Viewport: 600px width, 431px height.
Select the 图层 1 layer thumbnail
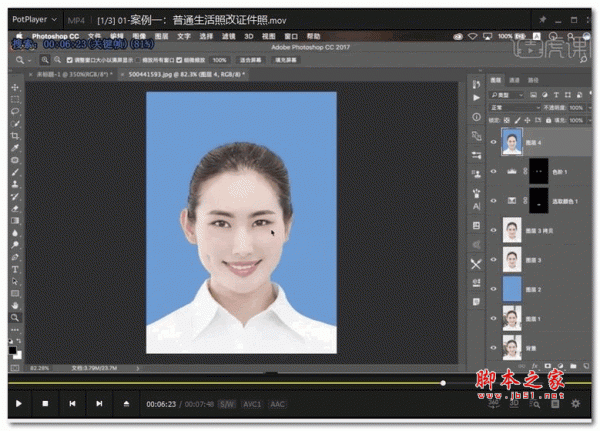tap(512, 318)
